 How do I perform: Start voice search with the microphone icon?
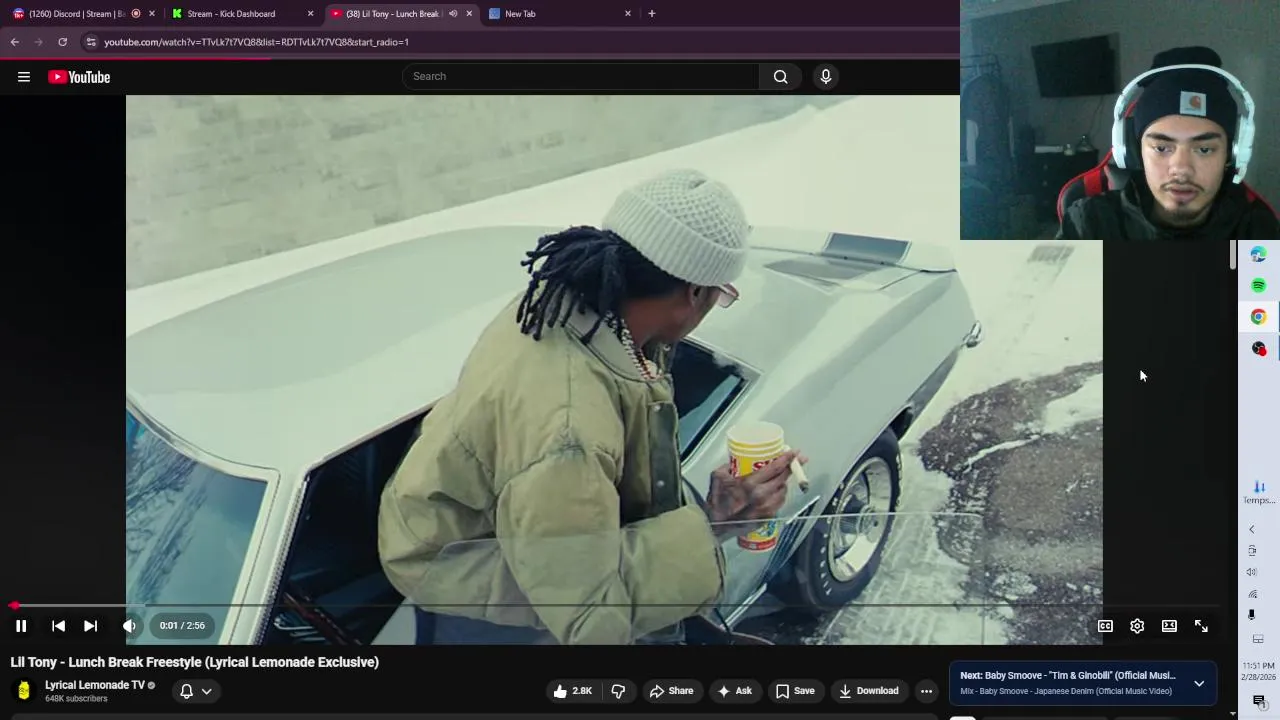pyautogui.click(x=826, y=76)
